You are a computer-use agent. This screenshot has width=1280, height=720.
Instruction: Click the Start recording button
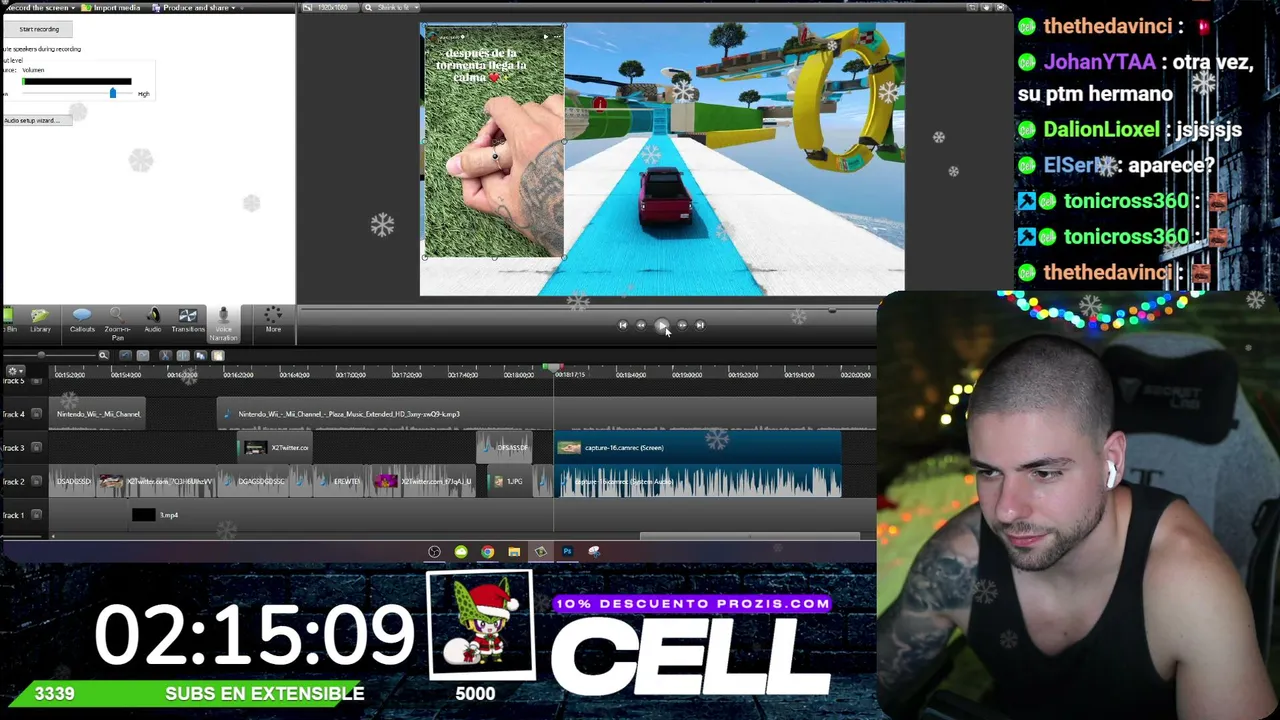(x=40, y=29)
